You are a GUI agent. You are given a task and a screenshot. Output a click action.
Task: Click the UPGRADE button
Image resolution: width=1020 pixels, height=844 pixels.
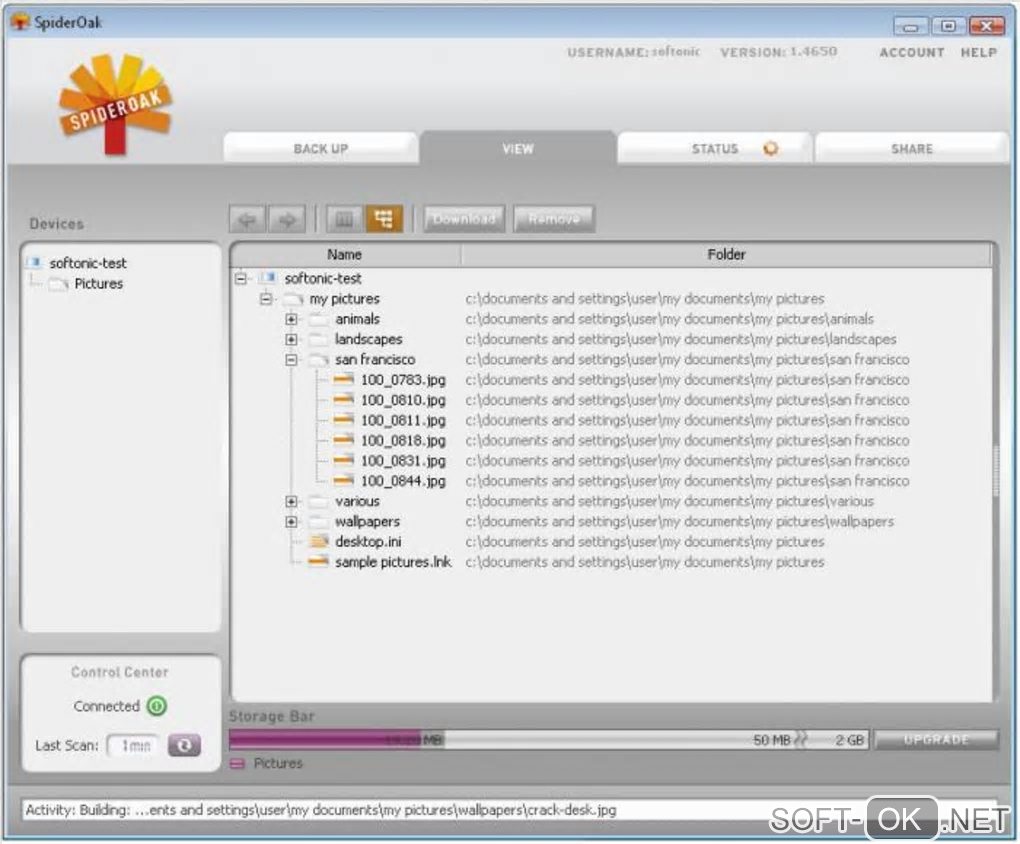click(936, 740)
